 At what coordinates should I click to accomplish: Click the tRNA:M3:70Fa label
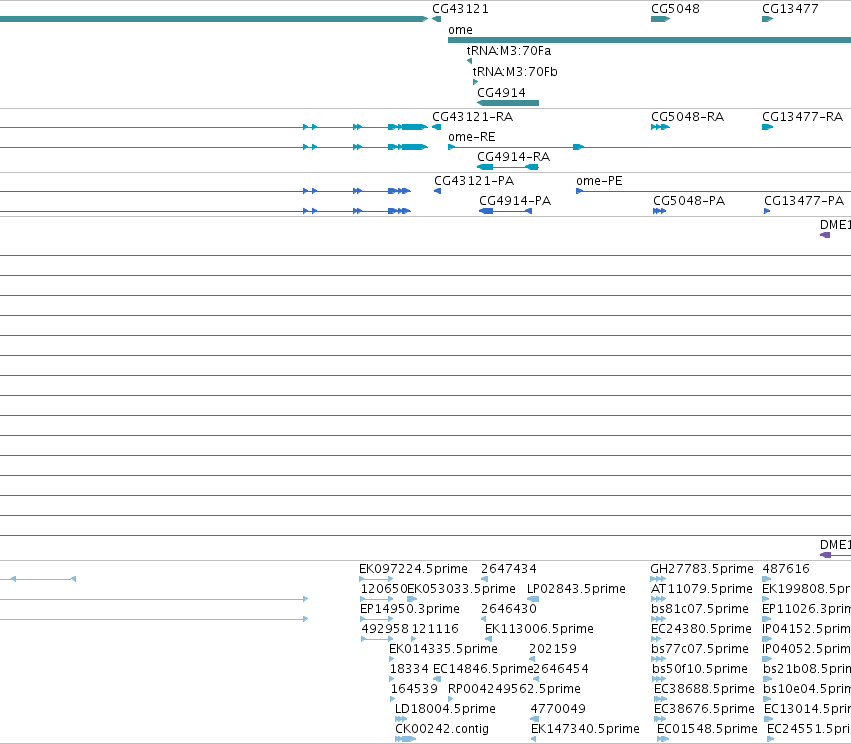509,51
